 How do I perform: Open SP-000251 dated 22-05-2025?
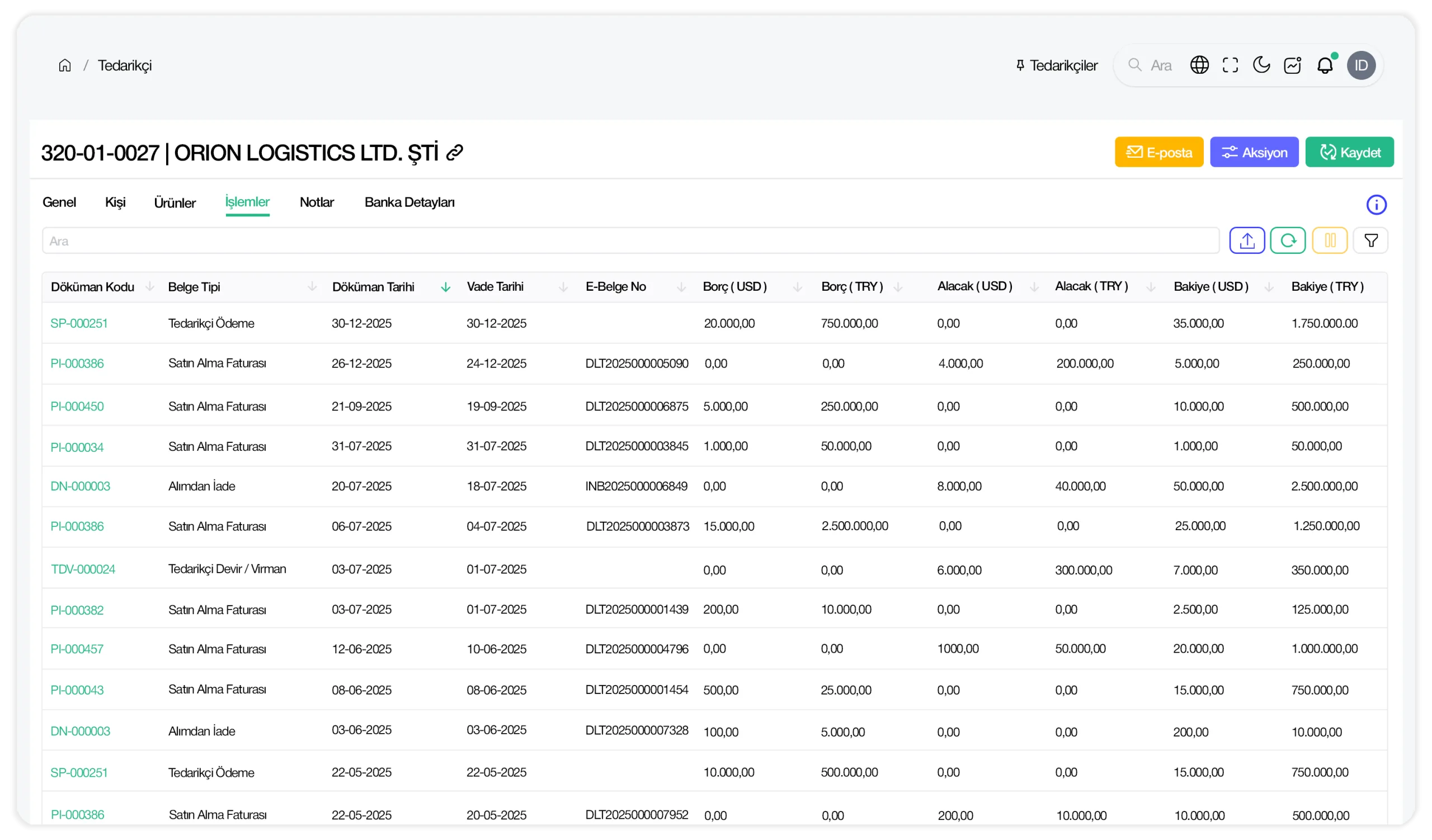pyautogui.click(x=79, y=772)
